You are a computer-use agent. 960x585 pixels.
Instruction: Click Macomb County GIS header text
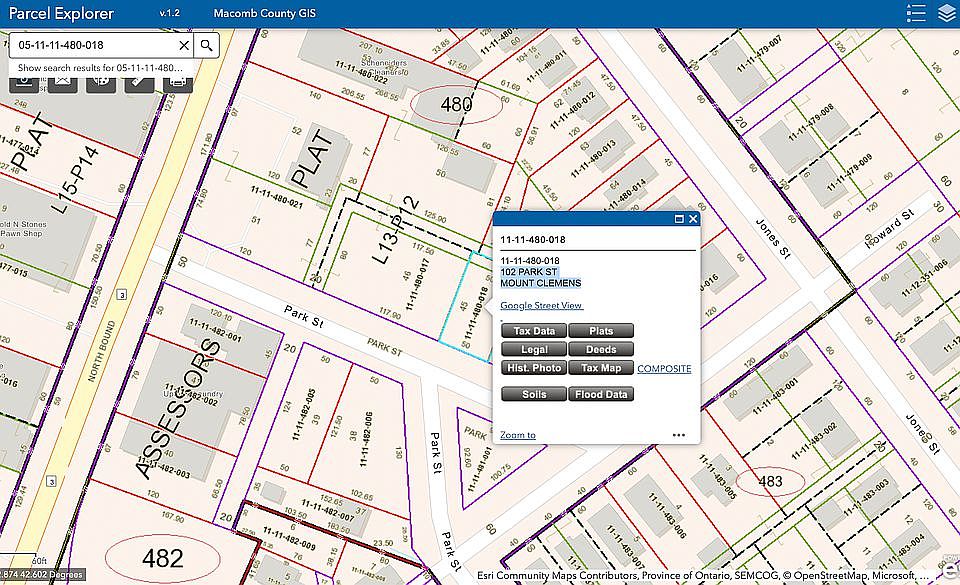pos(264,13)
